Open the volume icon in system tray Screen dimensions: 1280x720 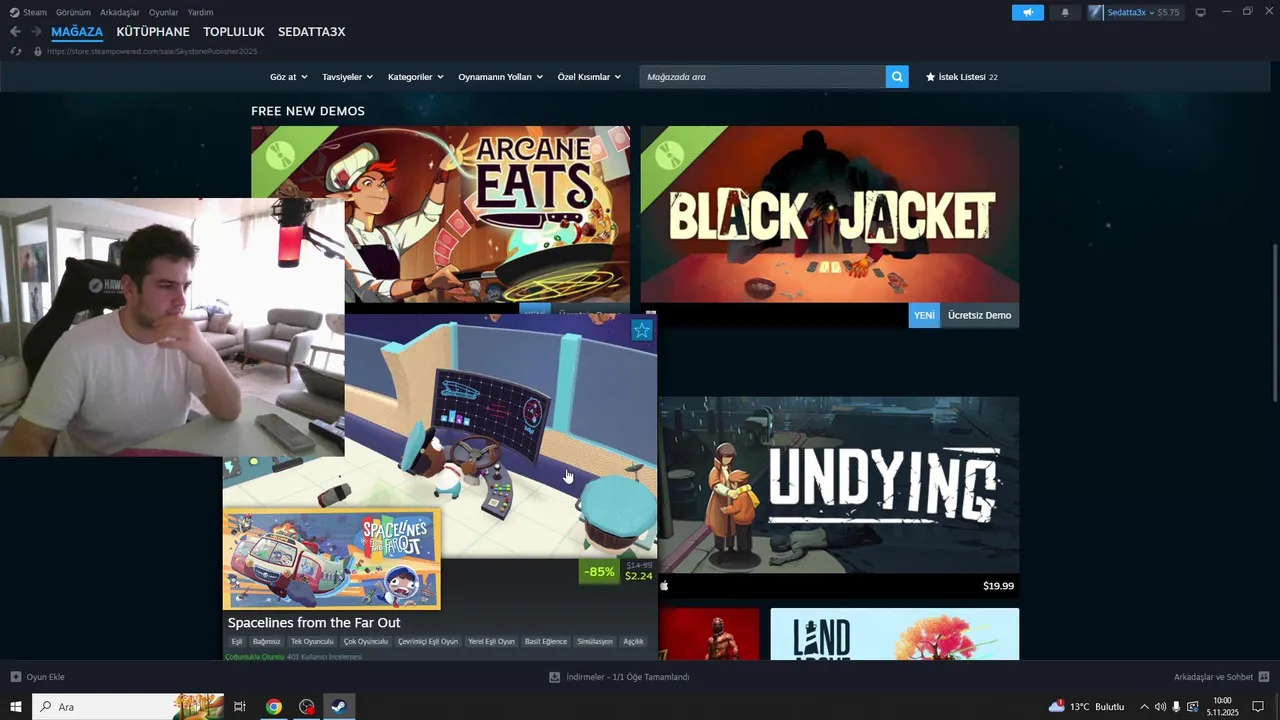coord(1160,707)
